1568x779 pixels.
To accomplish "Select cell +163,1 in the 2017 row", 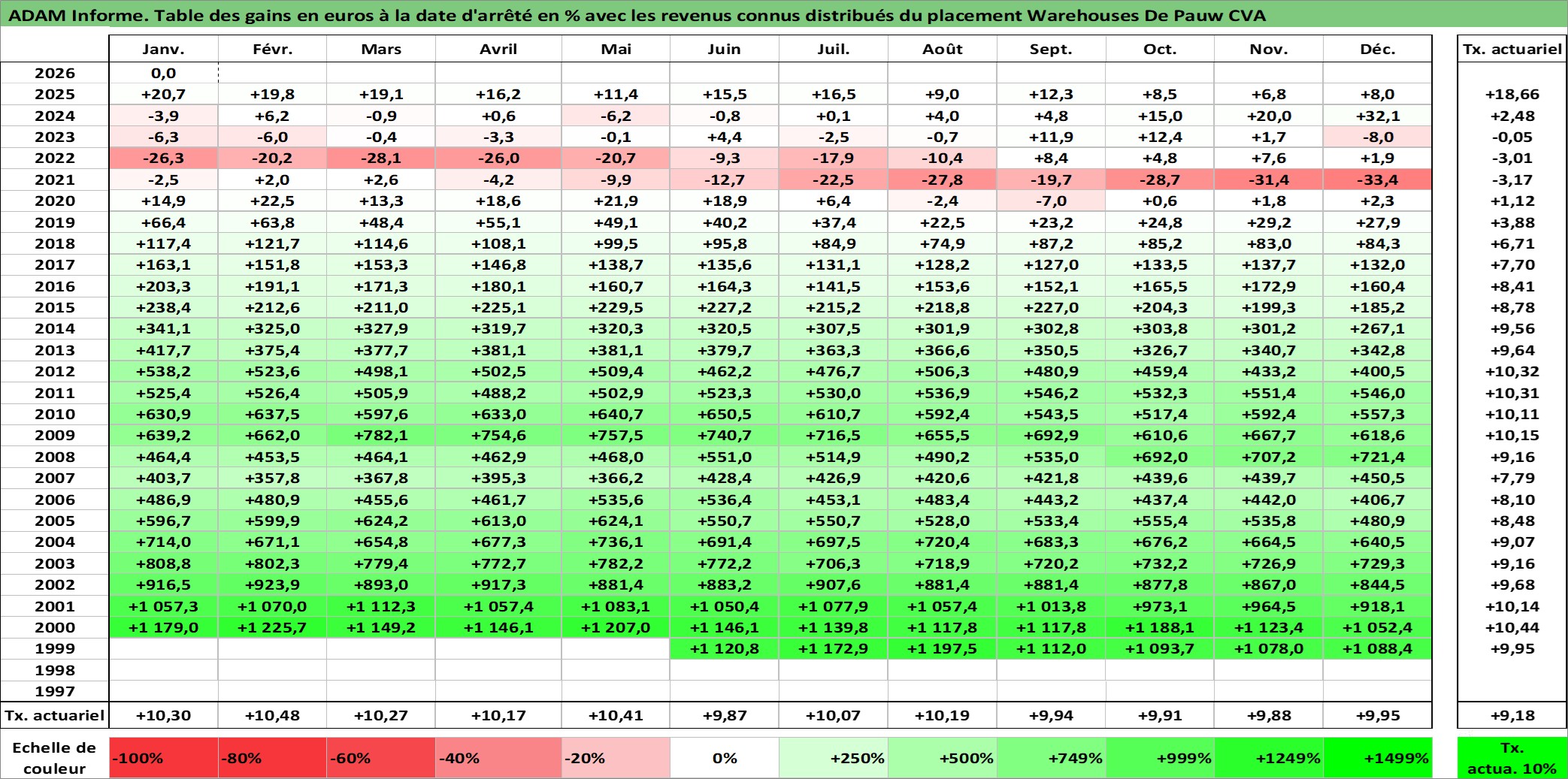I will click(x=164, y=265).
